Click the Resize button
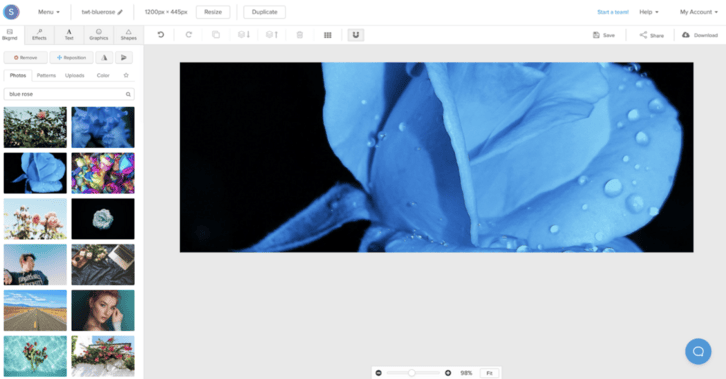Viewport: 726px width, 379px height. click(213, 12)
